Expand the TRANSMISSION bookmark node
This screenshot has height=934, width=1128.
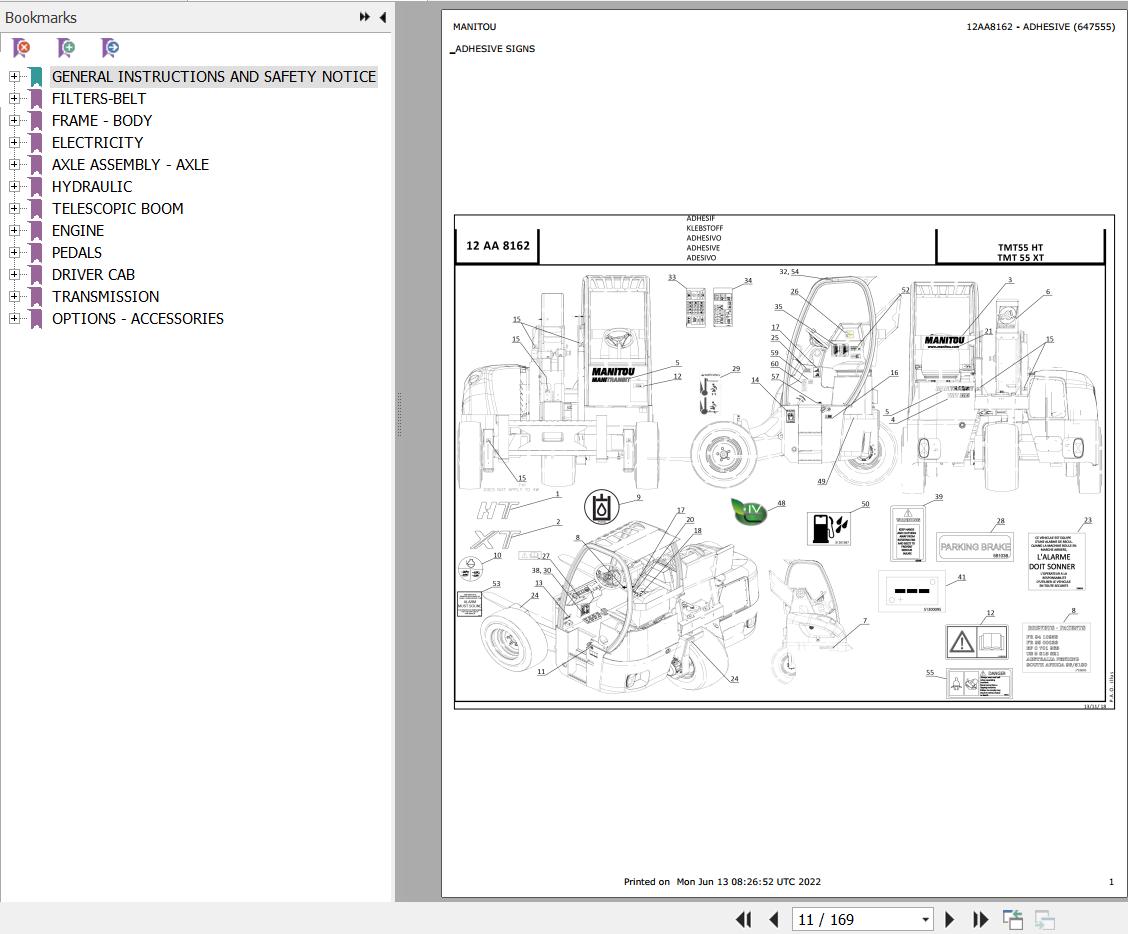coord(14,296)
